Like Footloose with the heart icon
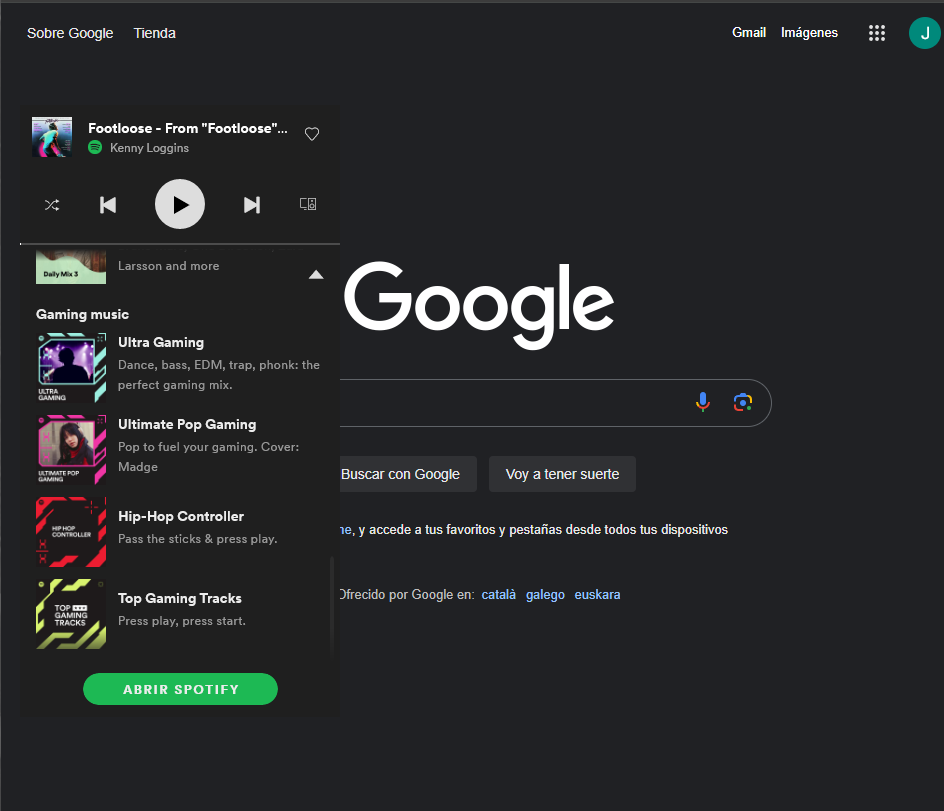 tap(312, 134)
